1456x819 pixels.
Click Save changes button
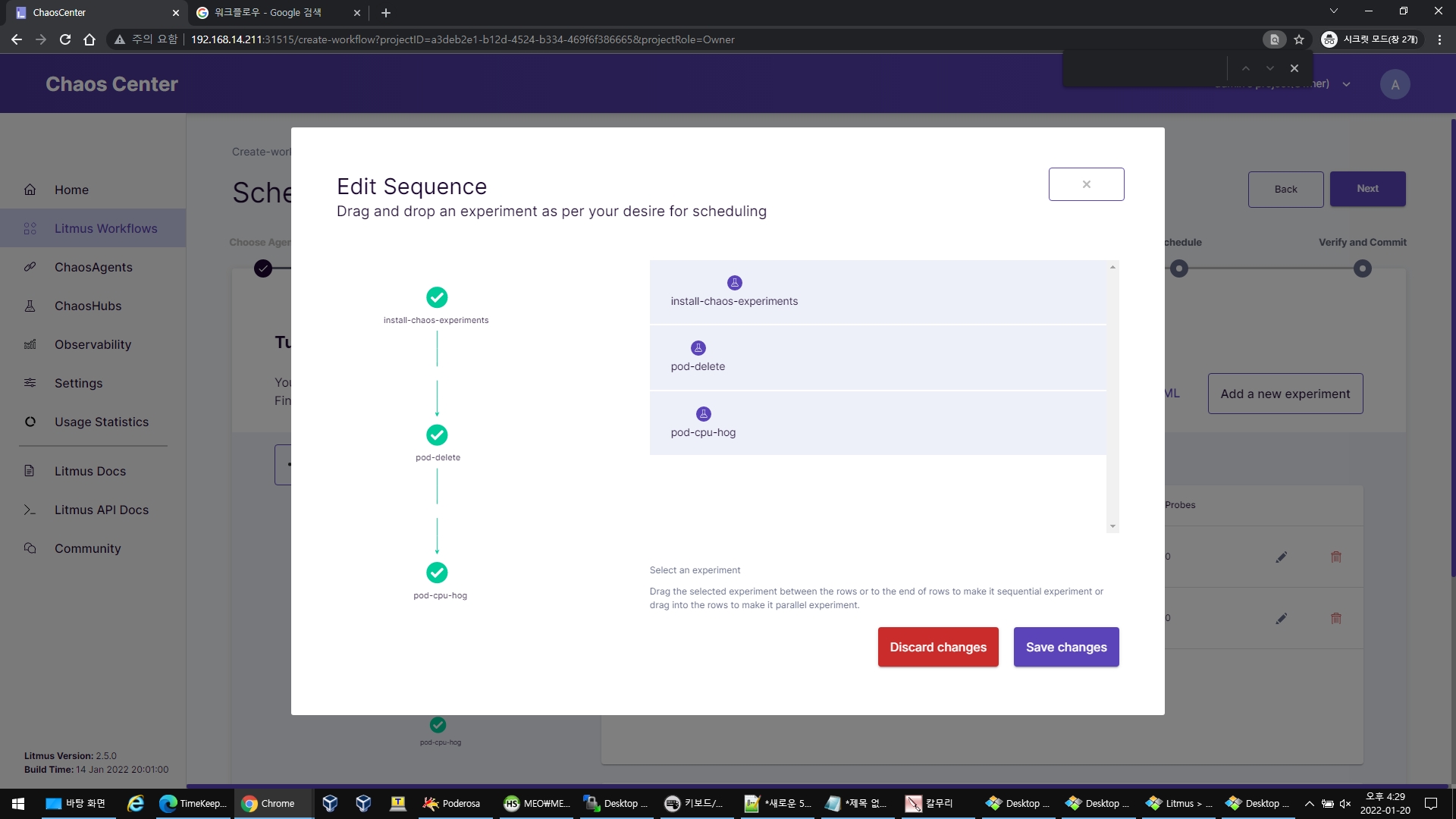tap(1065, 647)
